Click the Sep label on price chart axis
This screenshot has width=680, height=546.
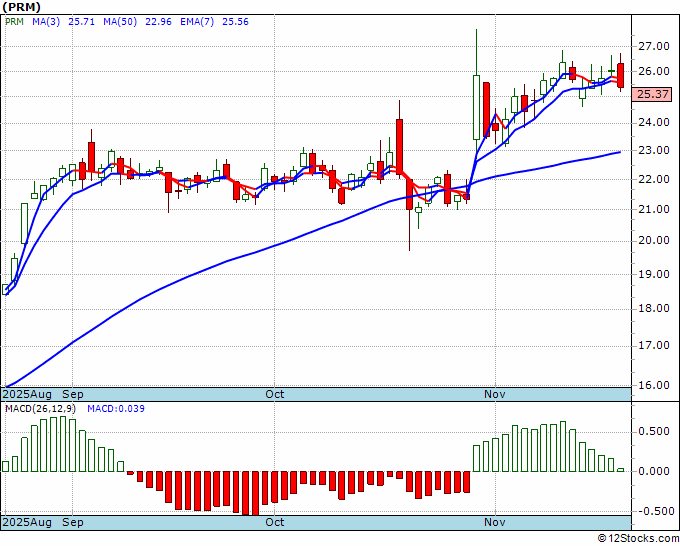click(72, 394)
